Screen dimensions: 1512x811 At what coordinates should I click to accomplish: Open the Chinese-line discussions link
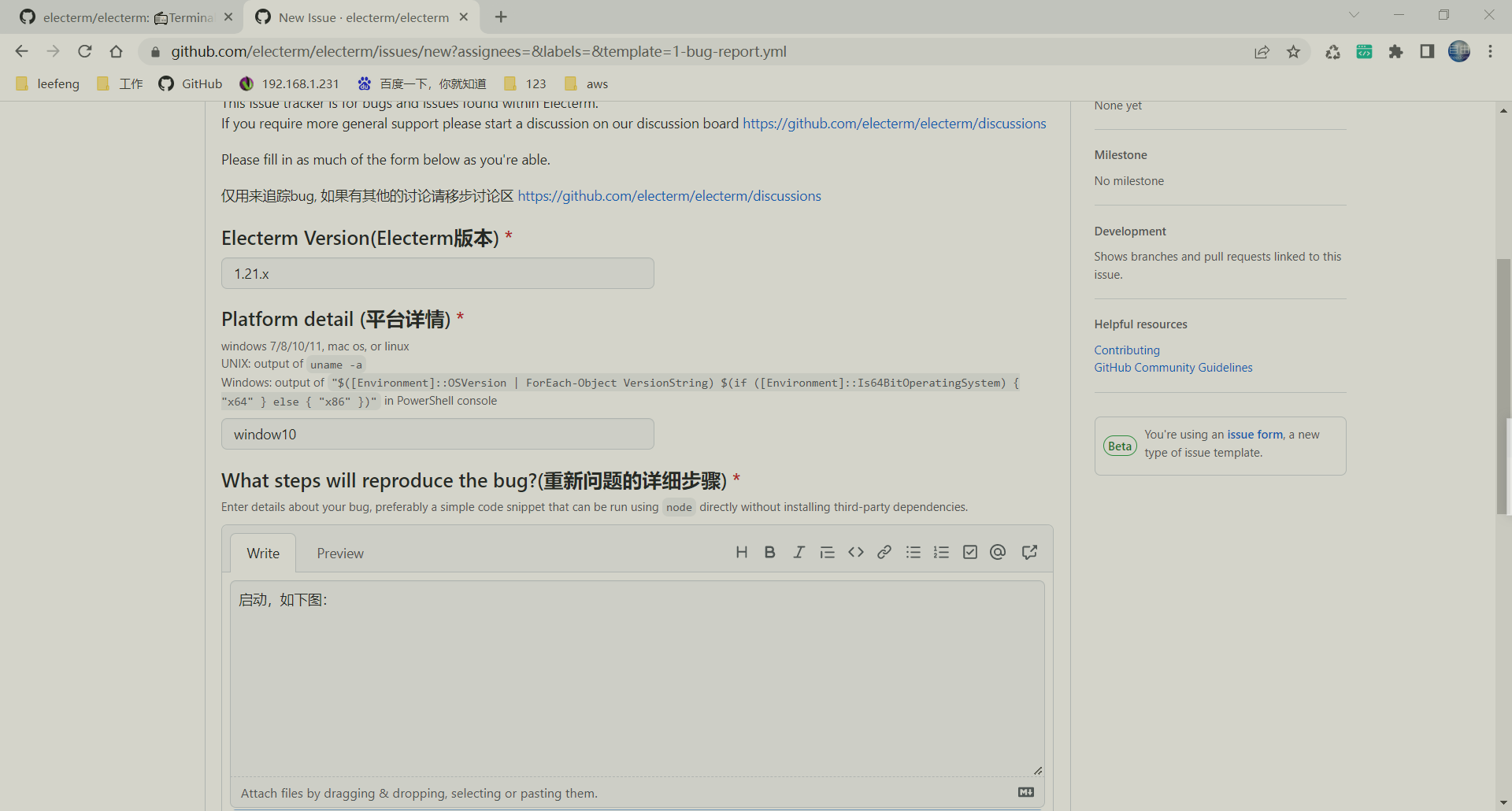669,196
